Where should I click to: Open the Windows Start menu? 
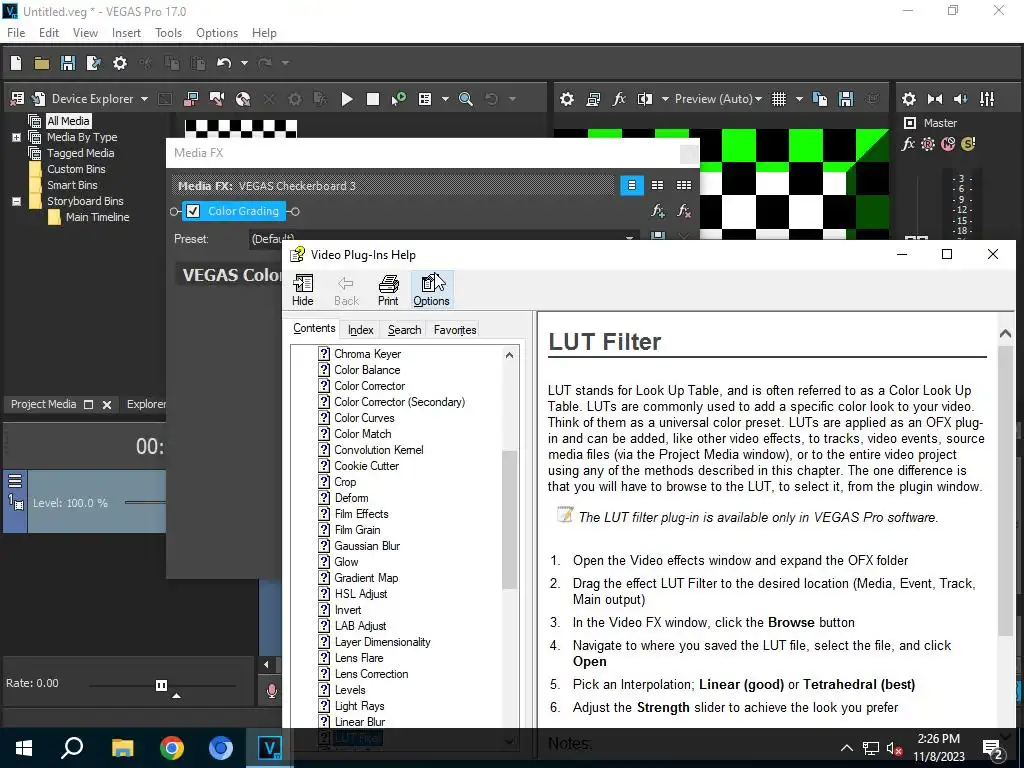click(x=24, y=748)
